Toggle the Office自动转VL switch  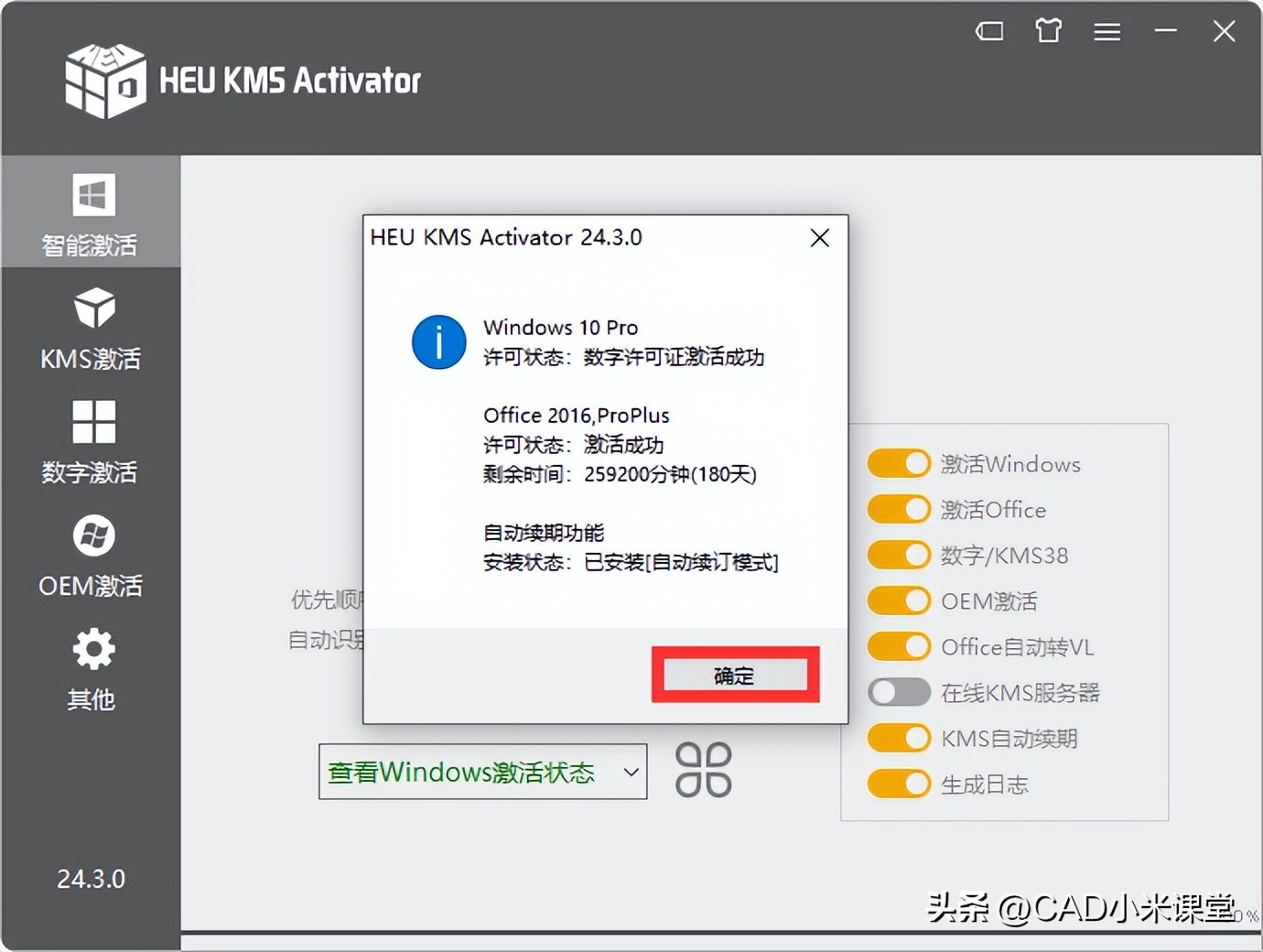coord(899,647)
